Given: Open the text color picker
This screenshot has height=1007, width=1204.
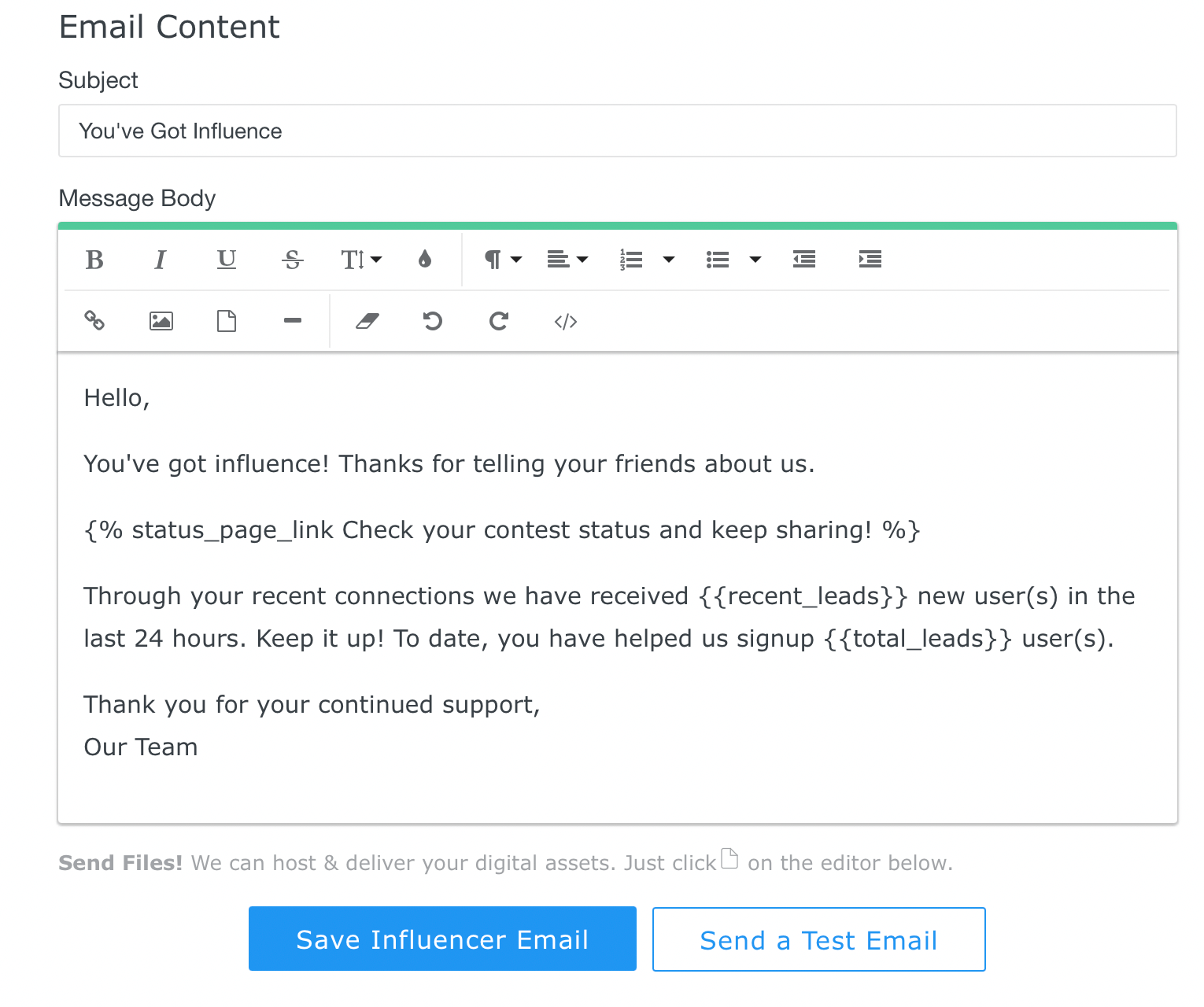Looking at the screenshot, I should click(425, 260).
